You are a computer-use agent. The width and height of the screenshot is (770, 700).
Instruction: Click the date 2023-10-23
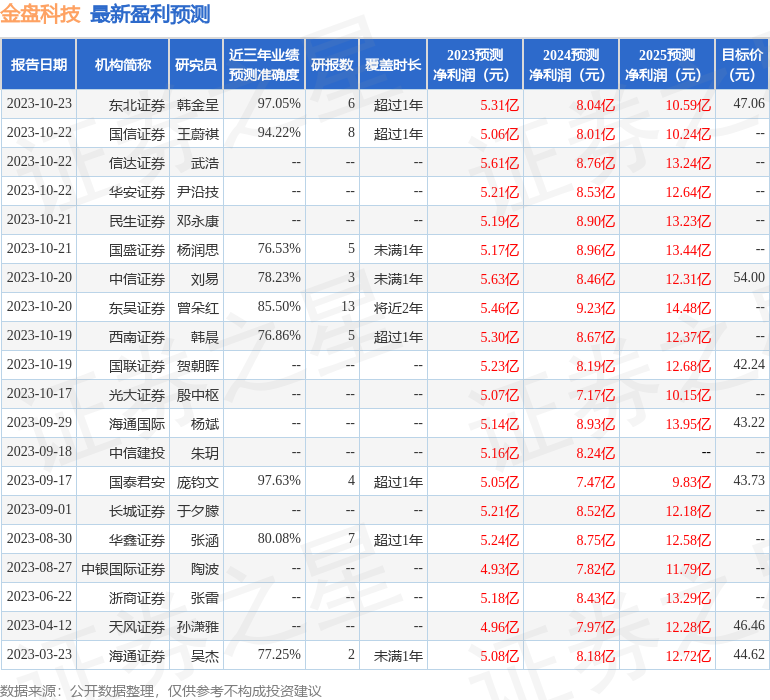pos(39,103)
